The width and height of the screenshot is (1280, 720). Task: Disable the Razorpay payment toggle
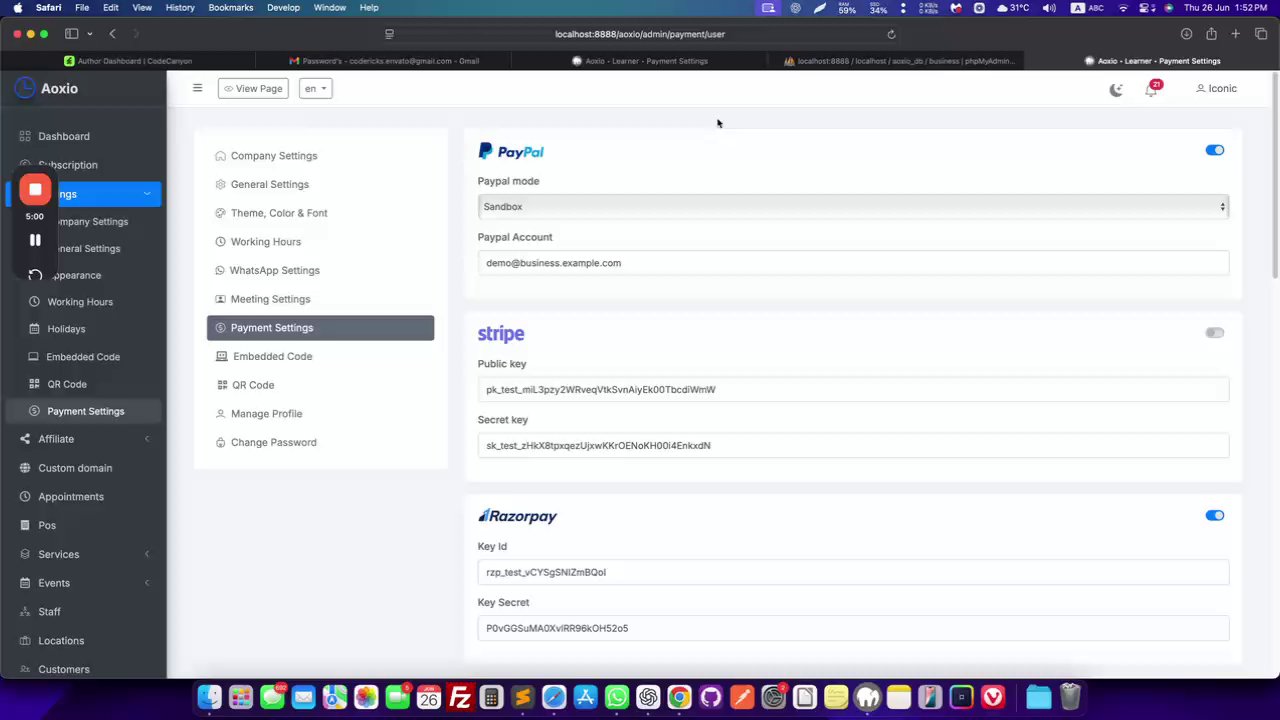click(x=1215, y=516)
